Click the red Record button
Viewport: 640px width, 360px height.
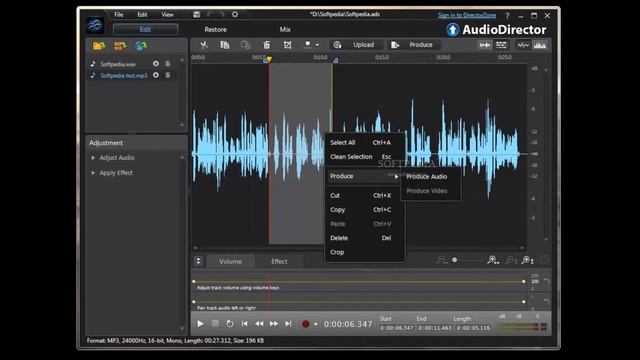tap(306, 324)
